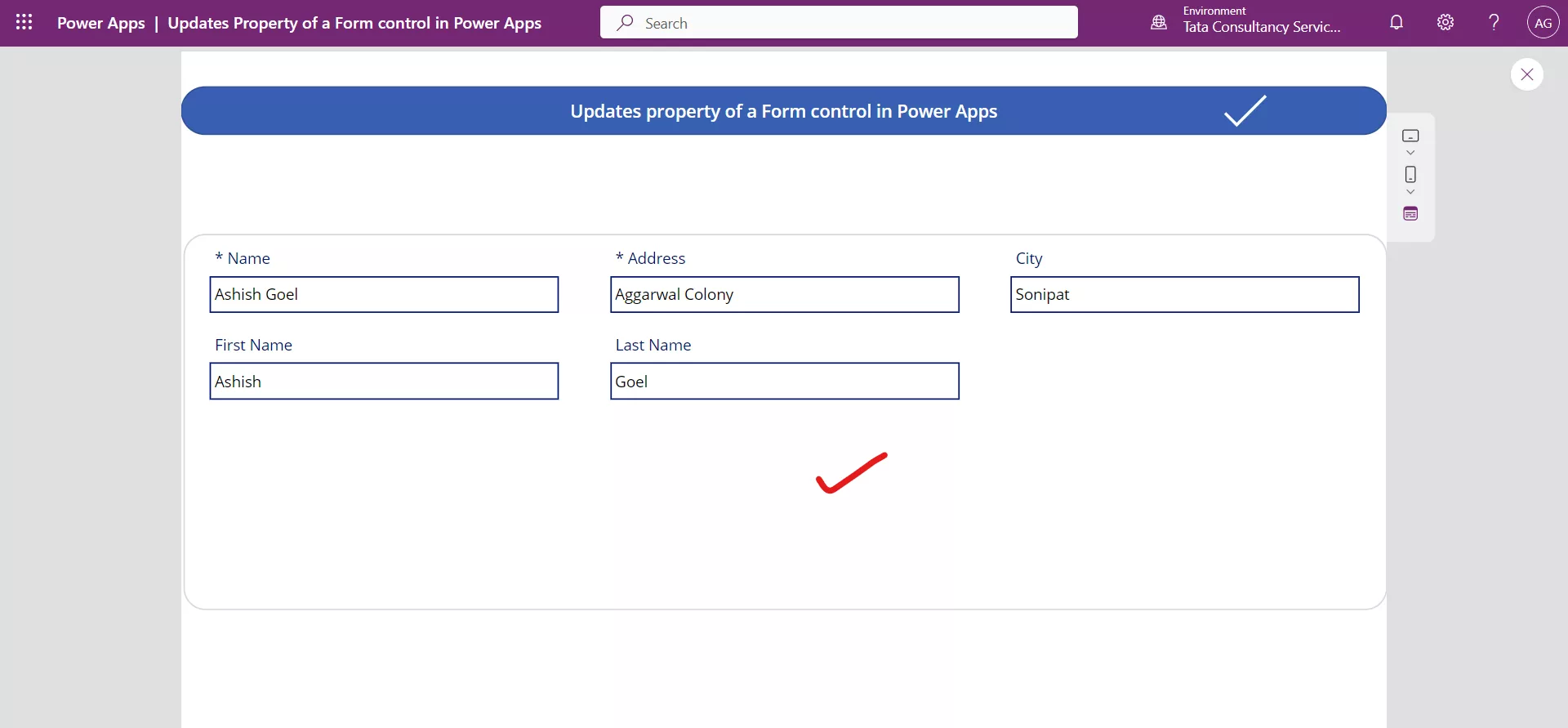The width and height of the screenshot is (1568, 728).
Task: Open the help question mark
Action: (x=1494, y=23)
